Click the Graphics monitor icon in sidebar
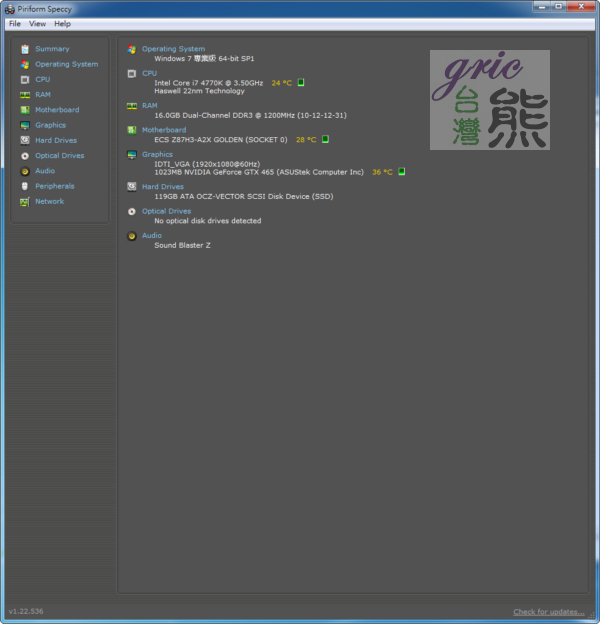Screen dimensions: 600x624 tap(25, 125)
